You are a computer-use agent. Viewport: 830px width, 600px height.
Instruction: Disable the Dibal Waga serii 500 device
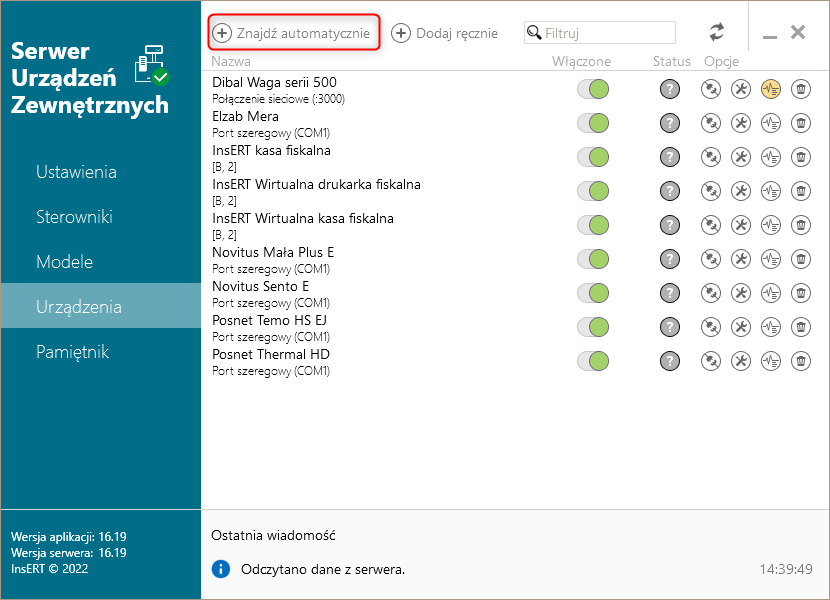click(x=593, y=89)
